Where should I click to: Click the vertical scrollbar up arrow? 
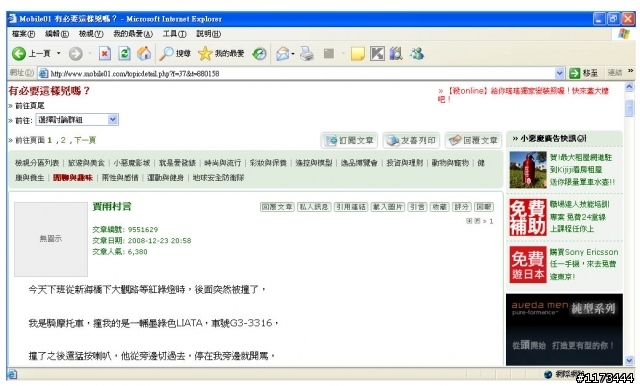(629, 87)
